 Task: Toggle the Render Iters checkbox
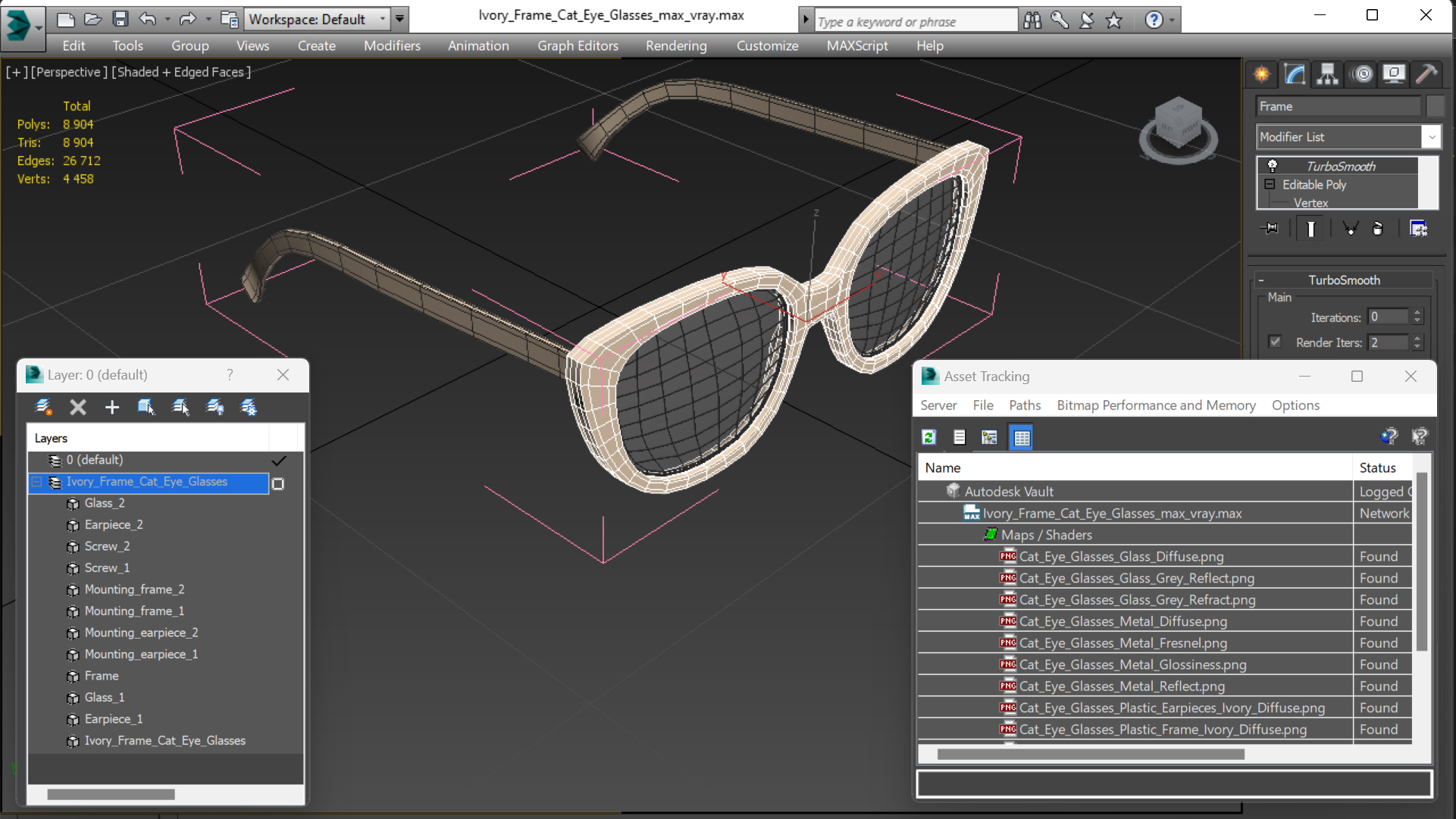coord(1275,342)
